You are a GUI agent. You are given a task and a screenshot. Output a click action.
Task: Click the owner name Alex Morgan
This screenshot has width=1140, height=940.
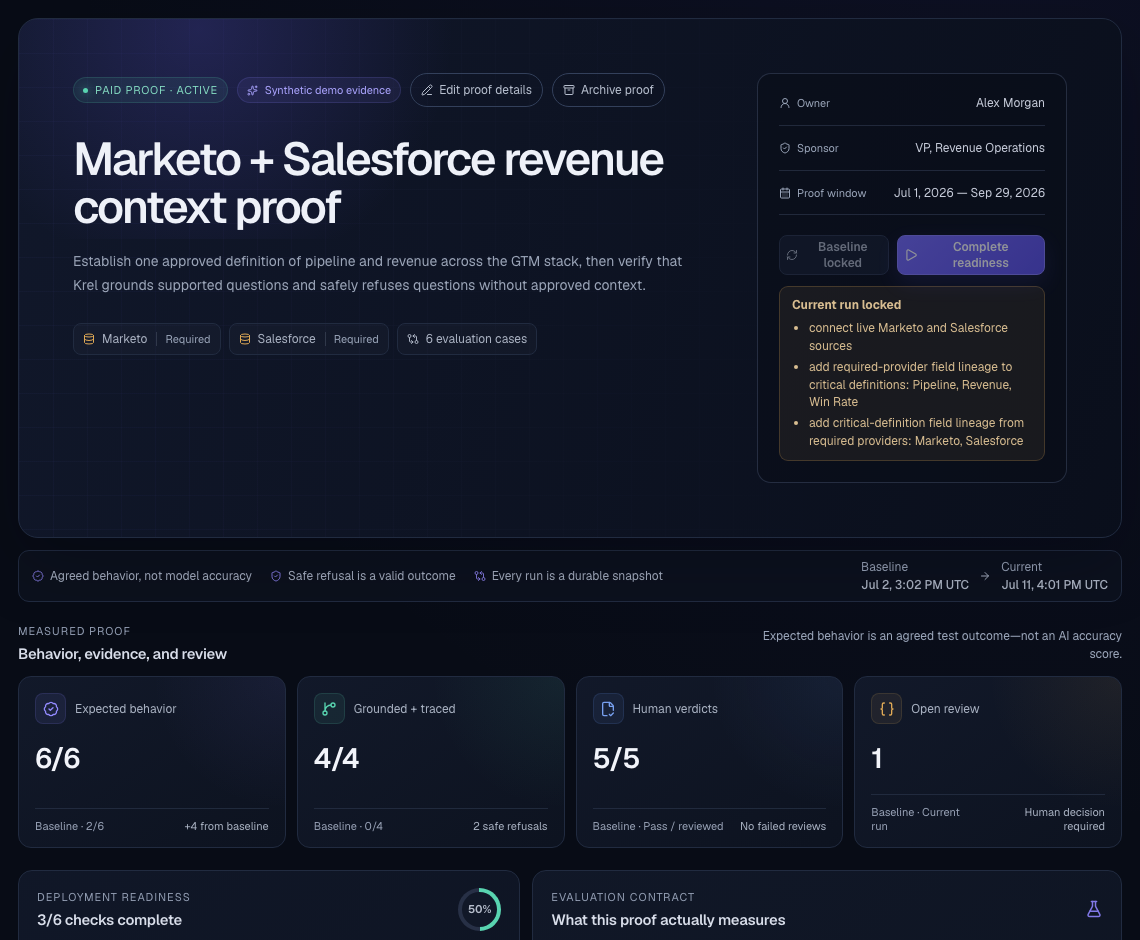[1010, 103]
